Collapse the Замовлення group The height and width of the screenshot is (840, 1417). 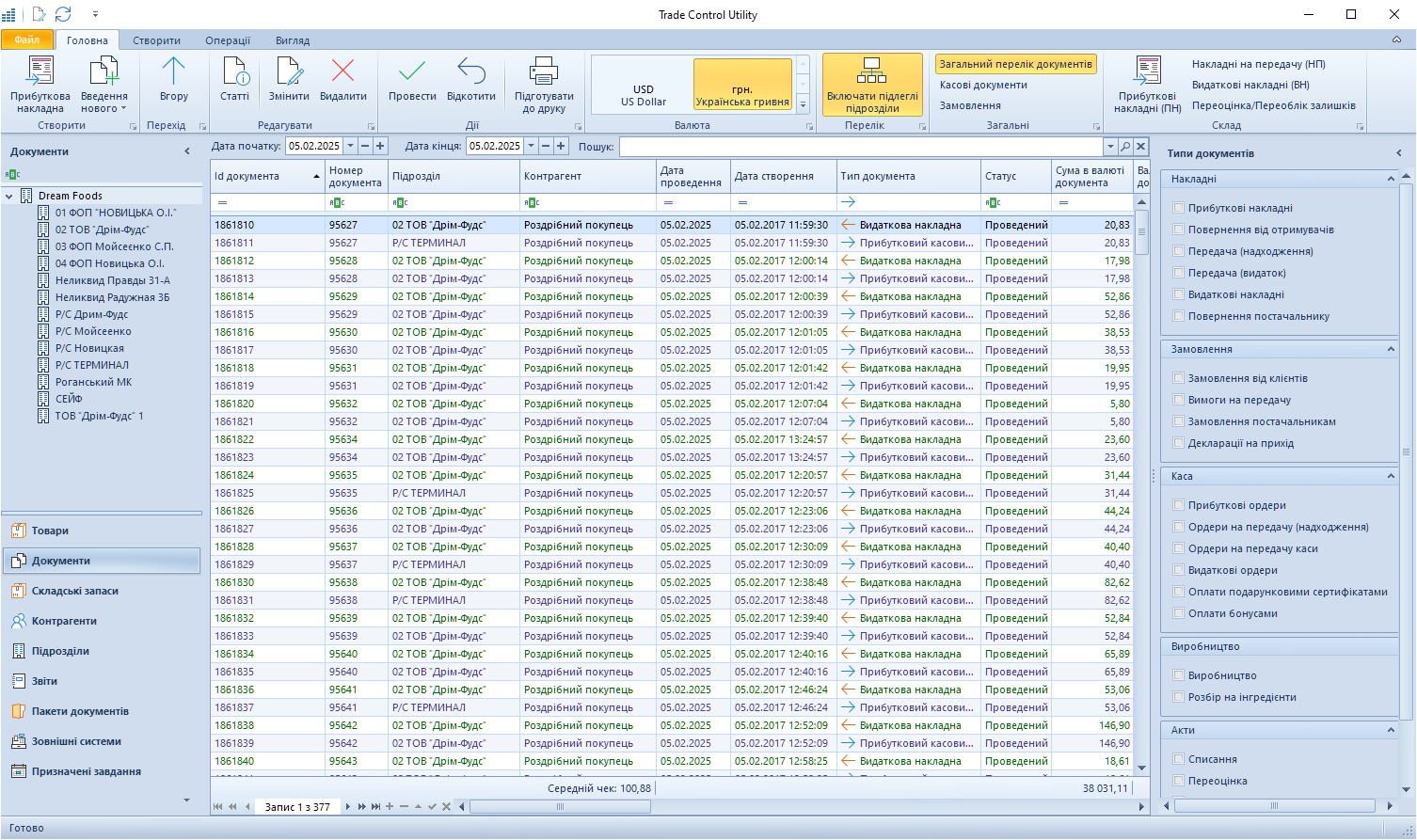pos(1391,349)
